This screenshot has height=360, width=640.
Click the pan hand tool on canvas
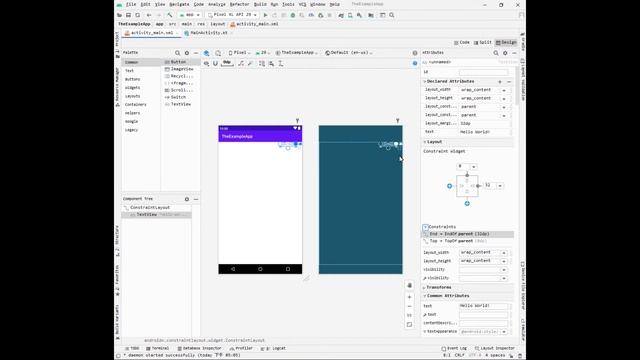409,285
